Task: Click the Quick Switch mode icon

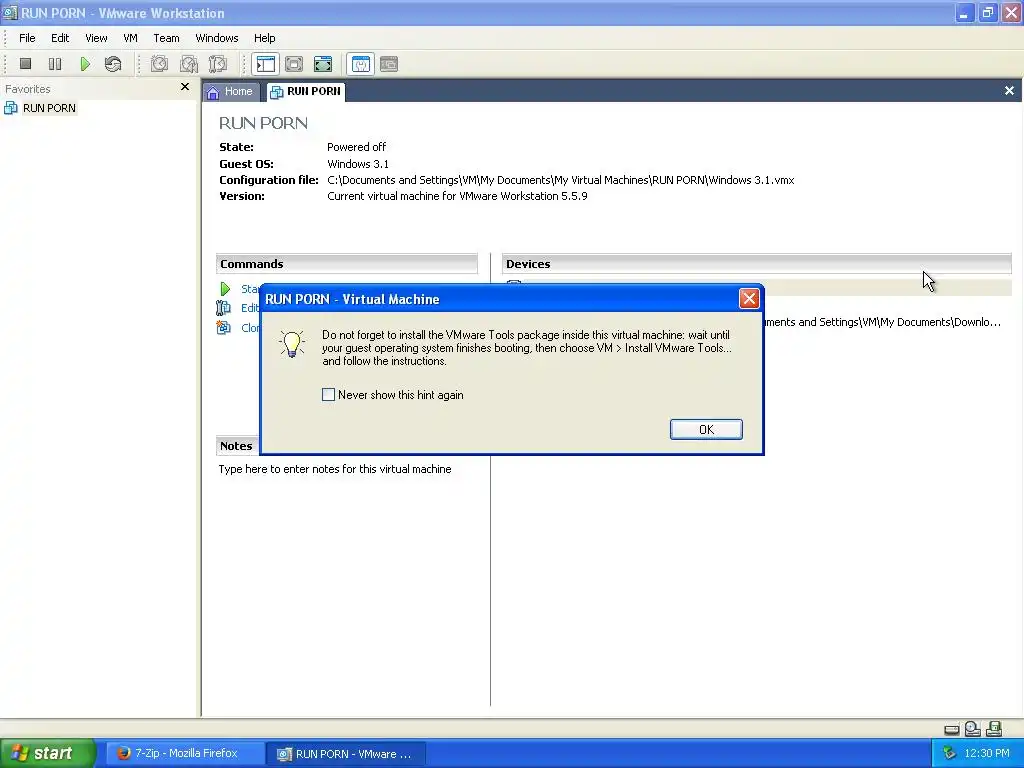Action: 294,63
